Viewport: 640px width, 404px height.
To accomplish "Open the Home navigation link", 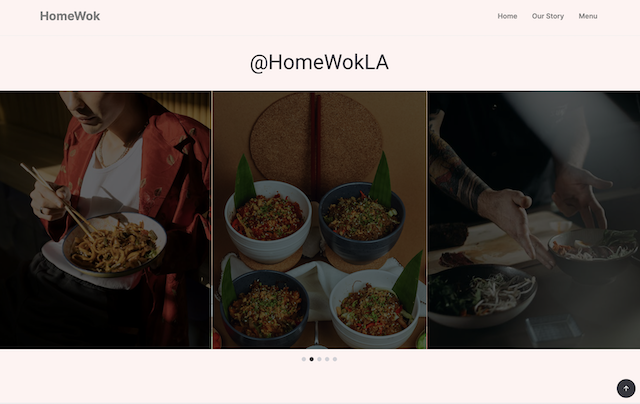I will point(507,16).
